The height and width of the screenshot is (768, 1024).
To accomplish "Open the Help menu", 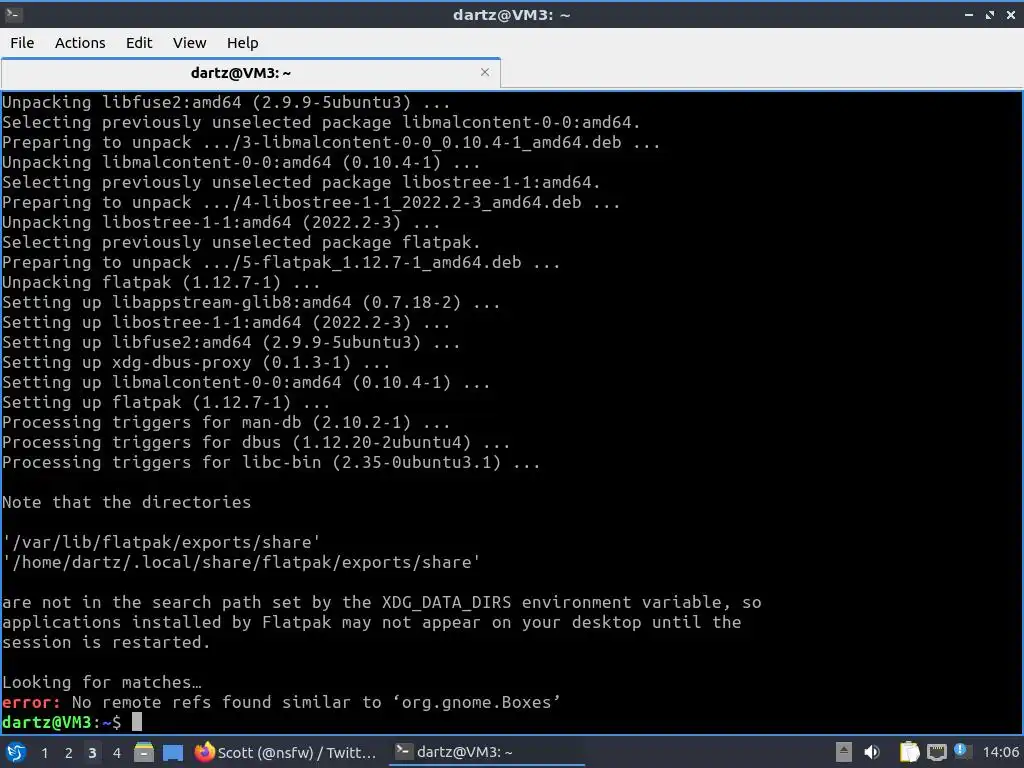I will pos(242,43).
